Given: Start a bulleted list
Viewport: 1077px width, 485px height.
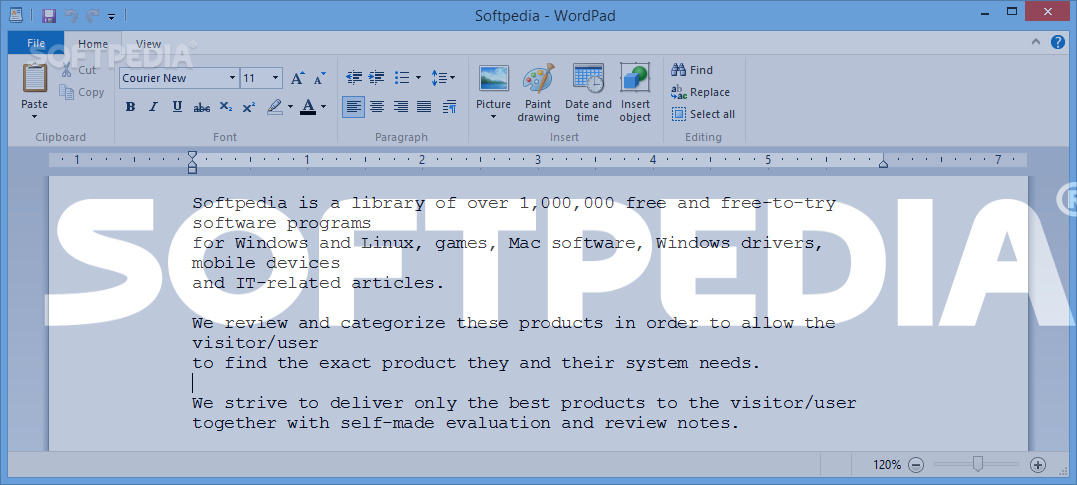Looking at the screenshot, I should click(403, 78).
